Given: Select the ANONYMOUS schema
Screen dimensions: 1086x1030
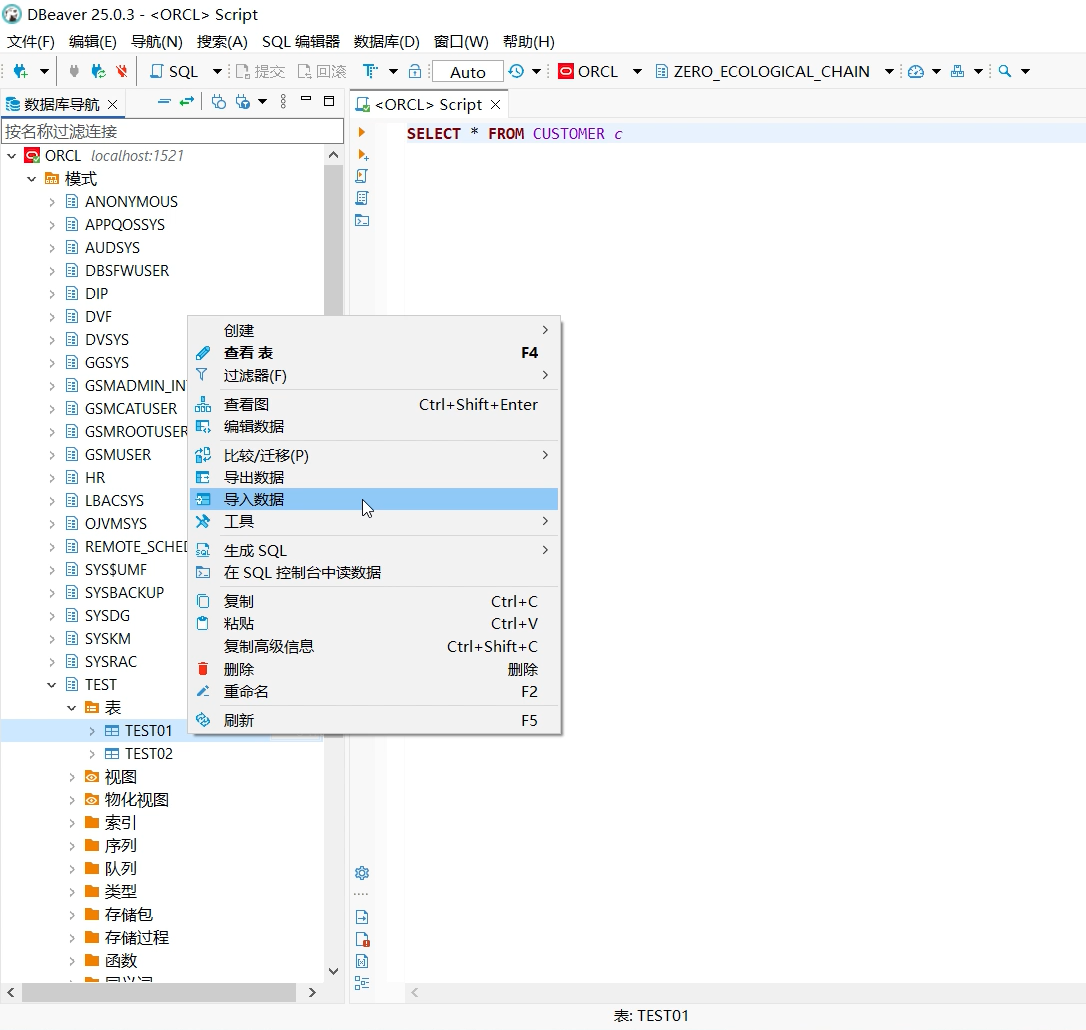Looking at the screenshot, I should (131, 202).
